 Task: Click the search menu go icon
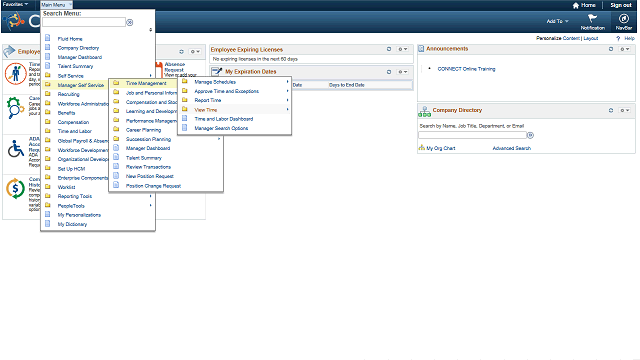point(130,22)
